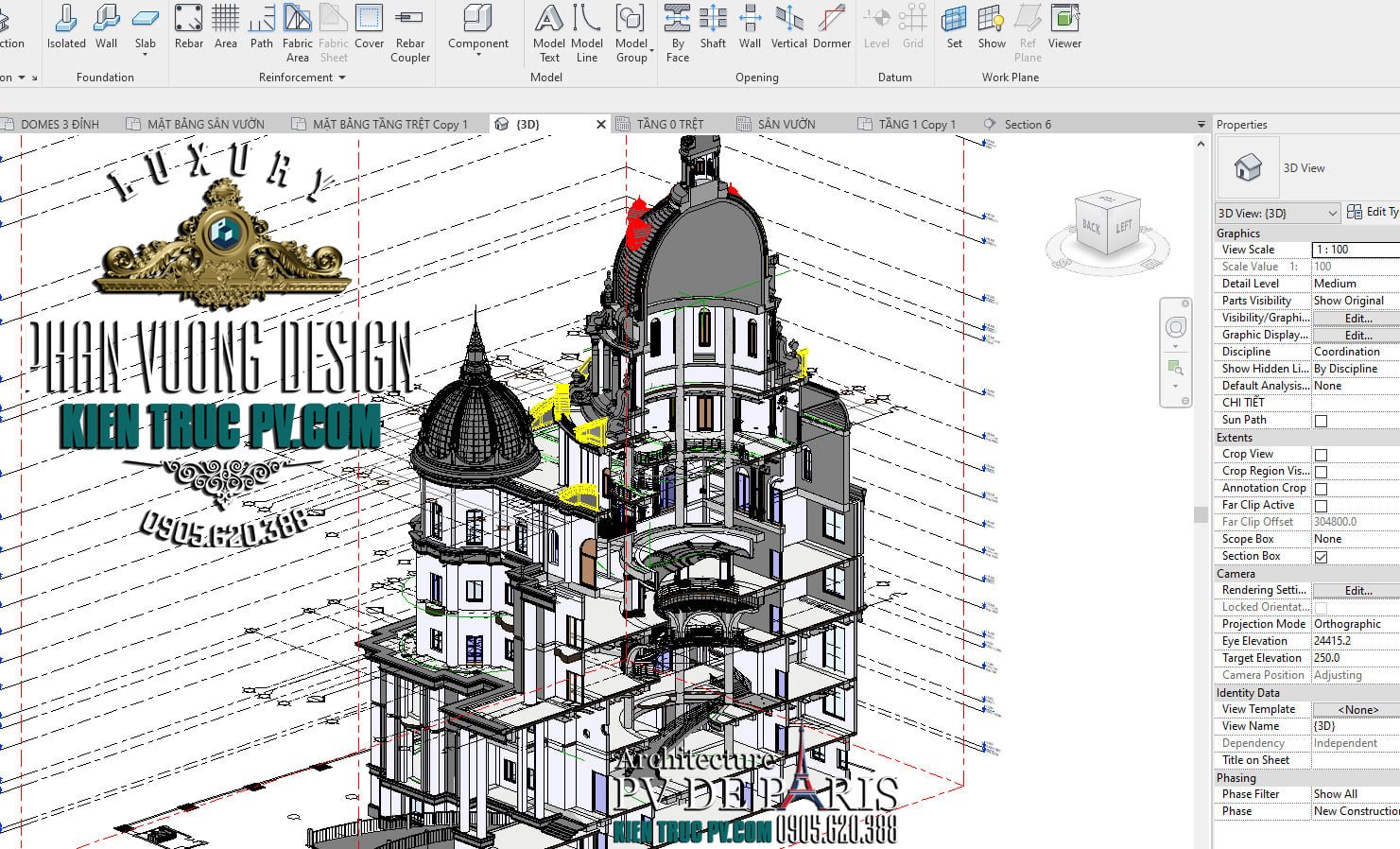Image resolution: width=1400 pixels, height=849 pixels.
Task: Open the work plane Viewer
Action: click(x=1064, y=27)
